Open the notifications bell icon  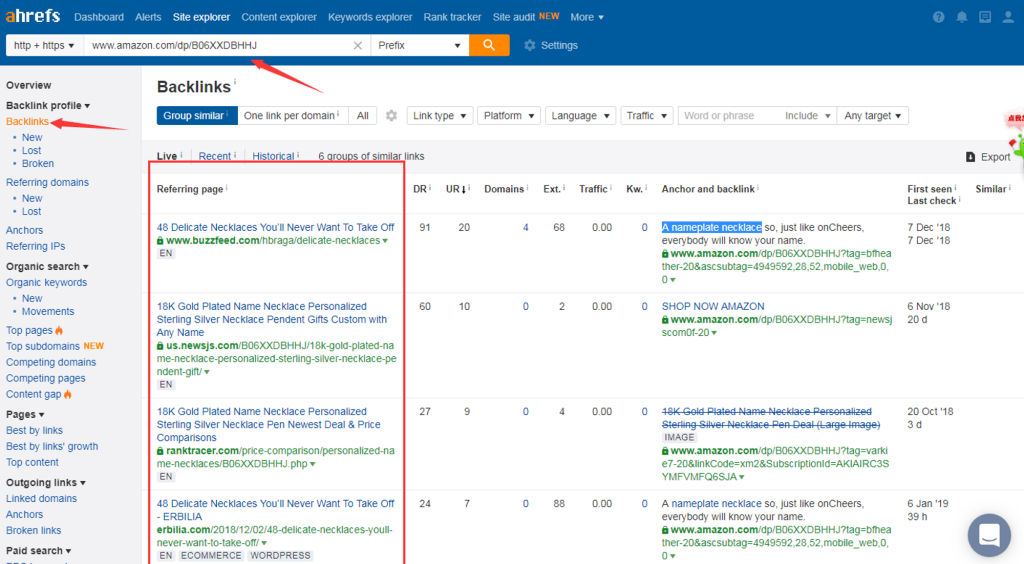(x=962, y=18)
